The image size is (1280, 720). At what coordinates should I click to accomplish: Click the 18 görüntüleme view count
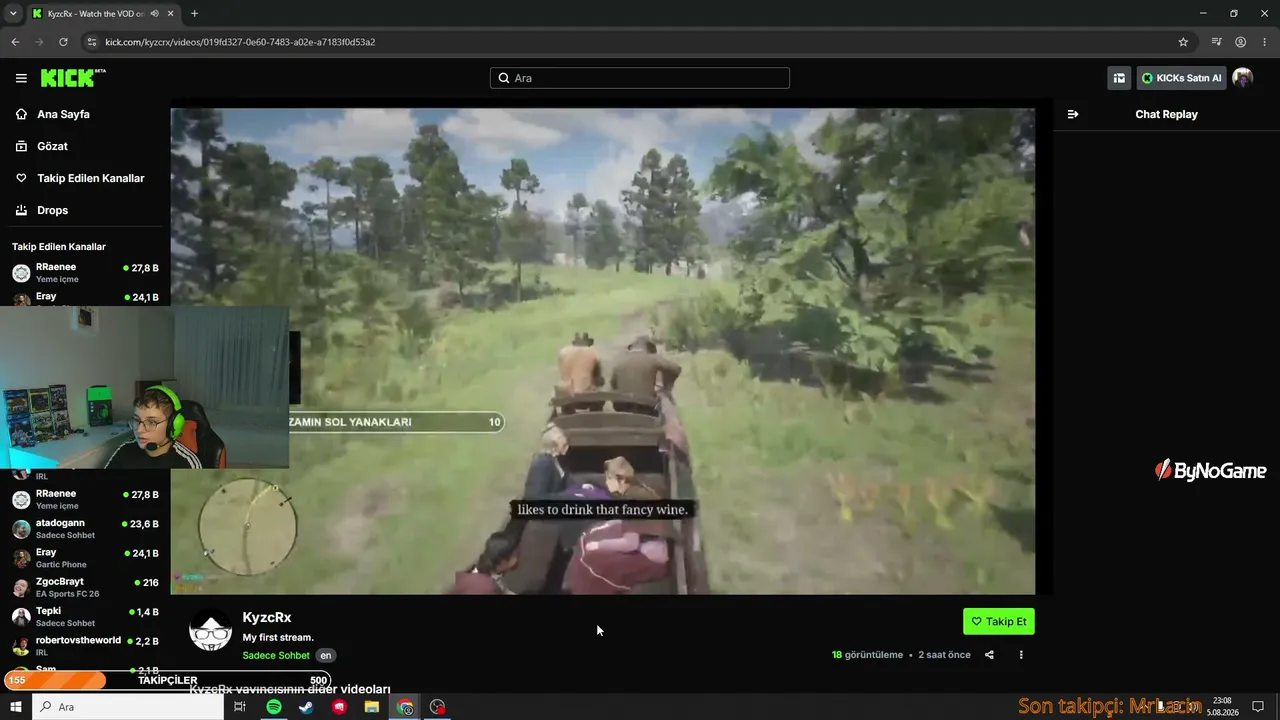pyautogui.click(x=868, y=655)
